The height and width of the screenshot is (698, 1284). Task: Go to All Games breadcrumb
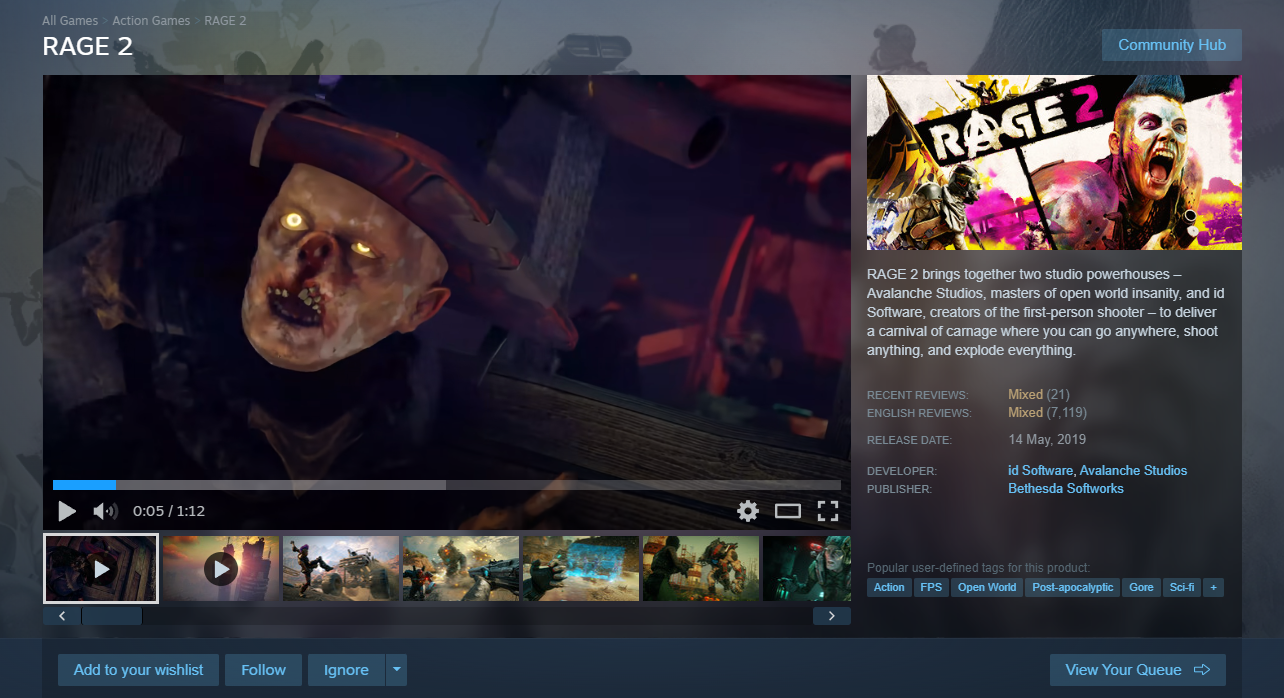(x=70, y=21)
